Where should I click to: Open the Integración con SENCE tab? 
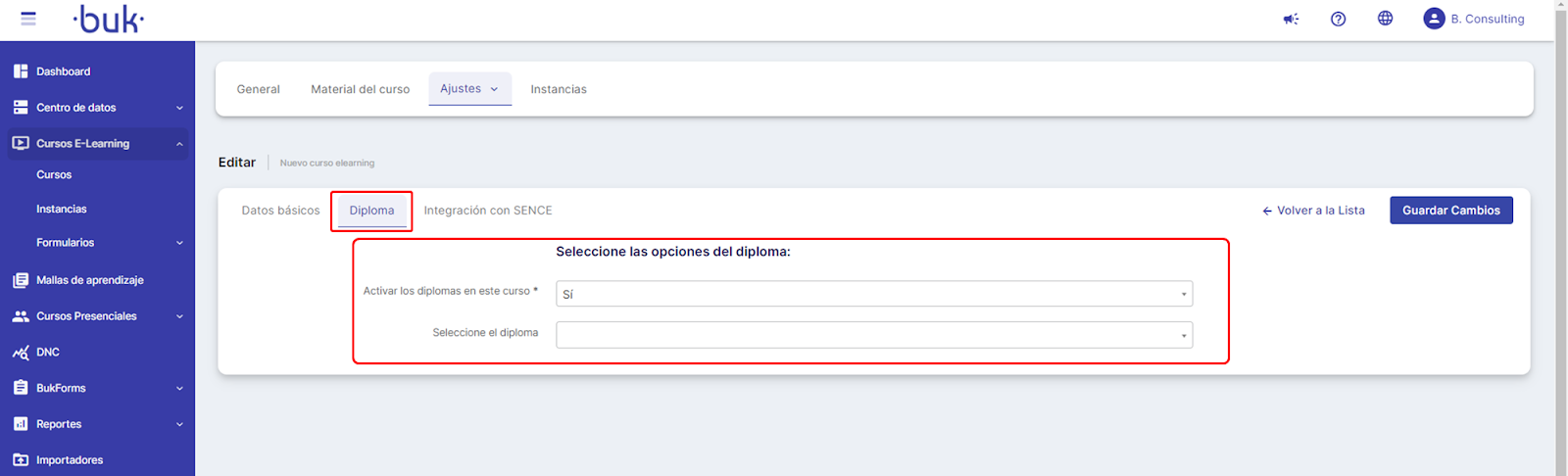488,211
